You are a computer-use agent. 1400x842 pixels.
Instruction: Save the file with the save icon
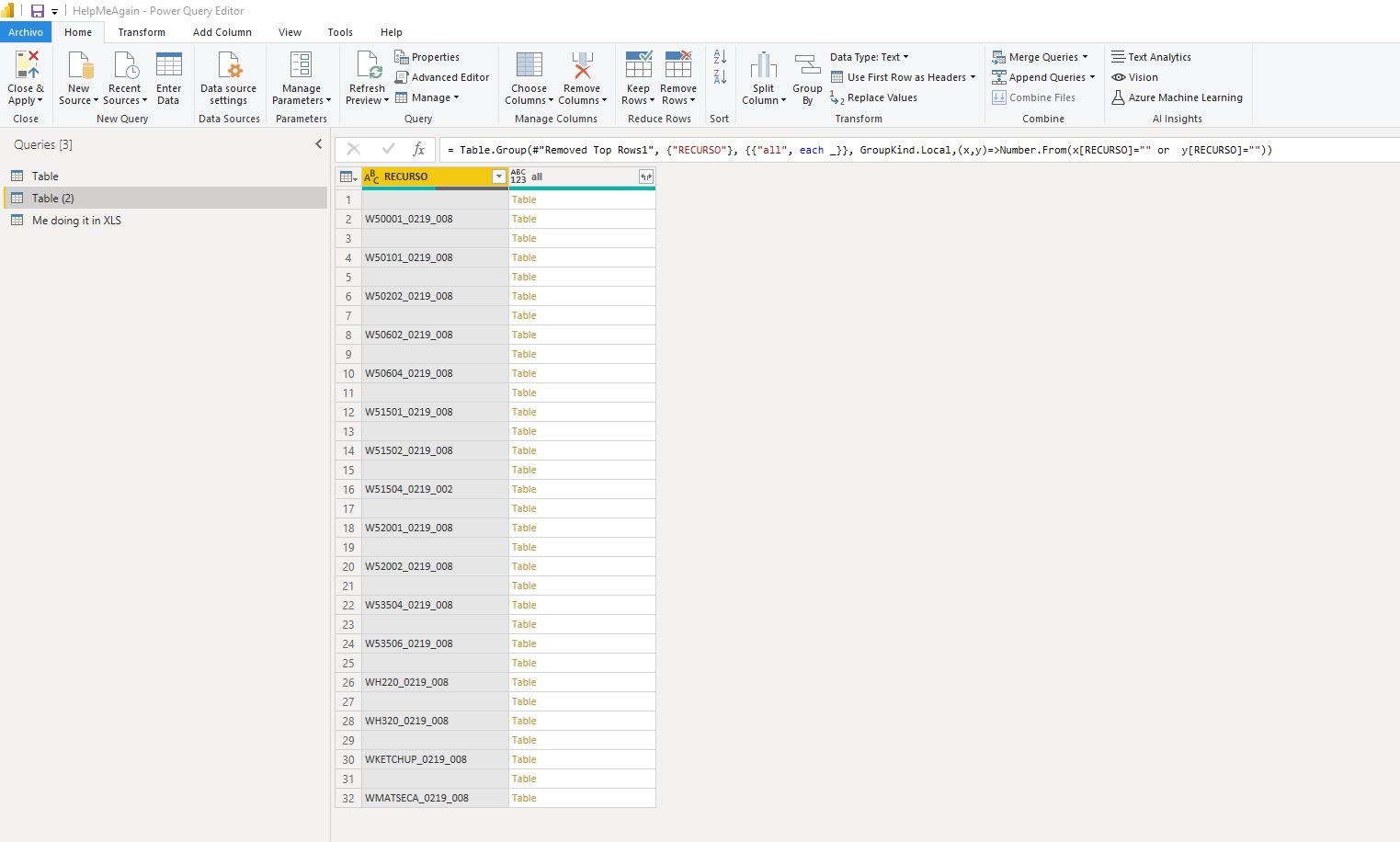click(38, 11)
